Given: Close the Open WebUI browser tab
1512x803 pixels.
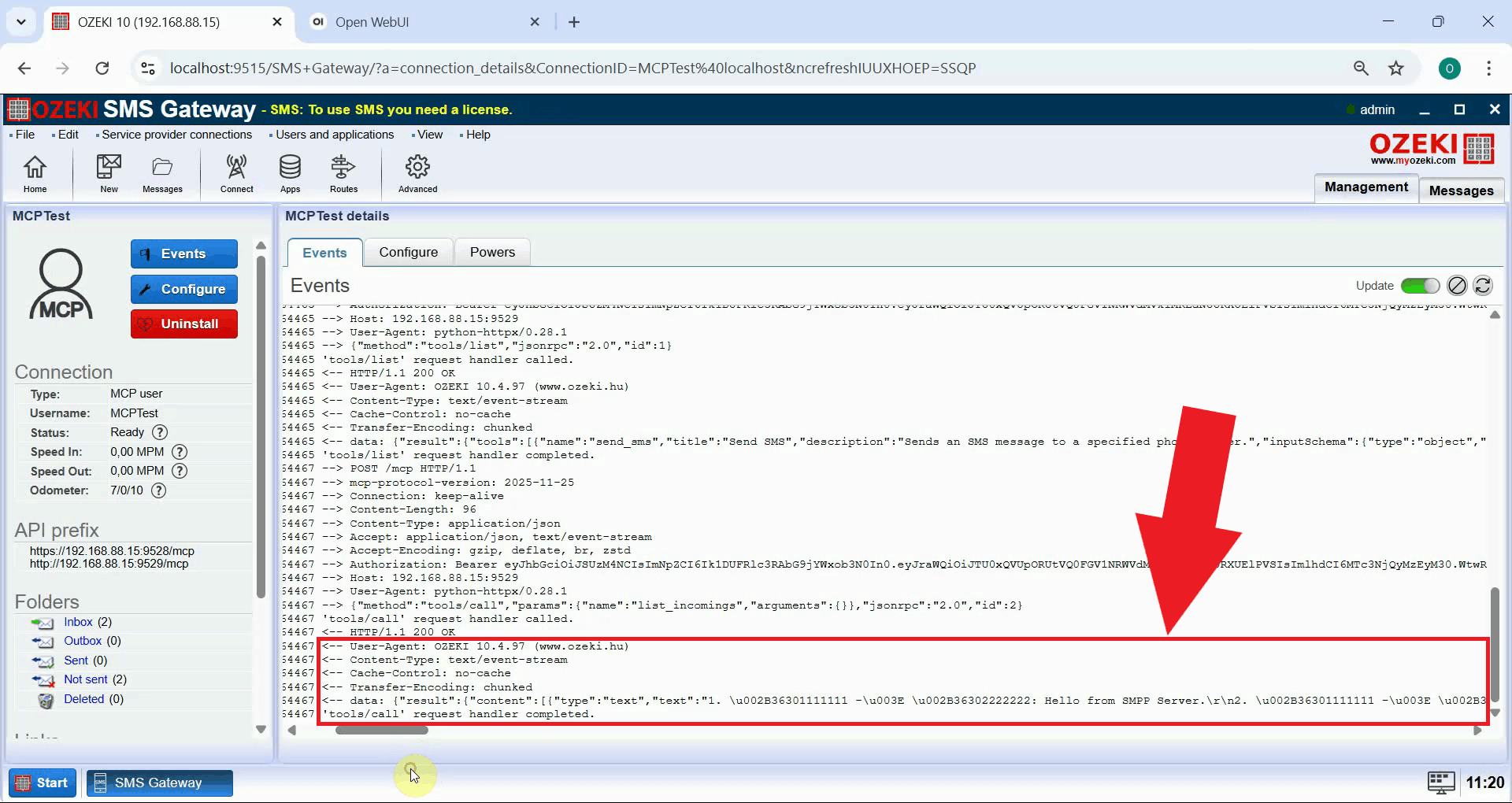Looking at the screenshot, I should pyautogui.click(x=535, y=22).
